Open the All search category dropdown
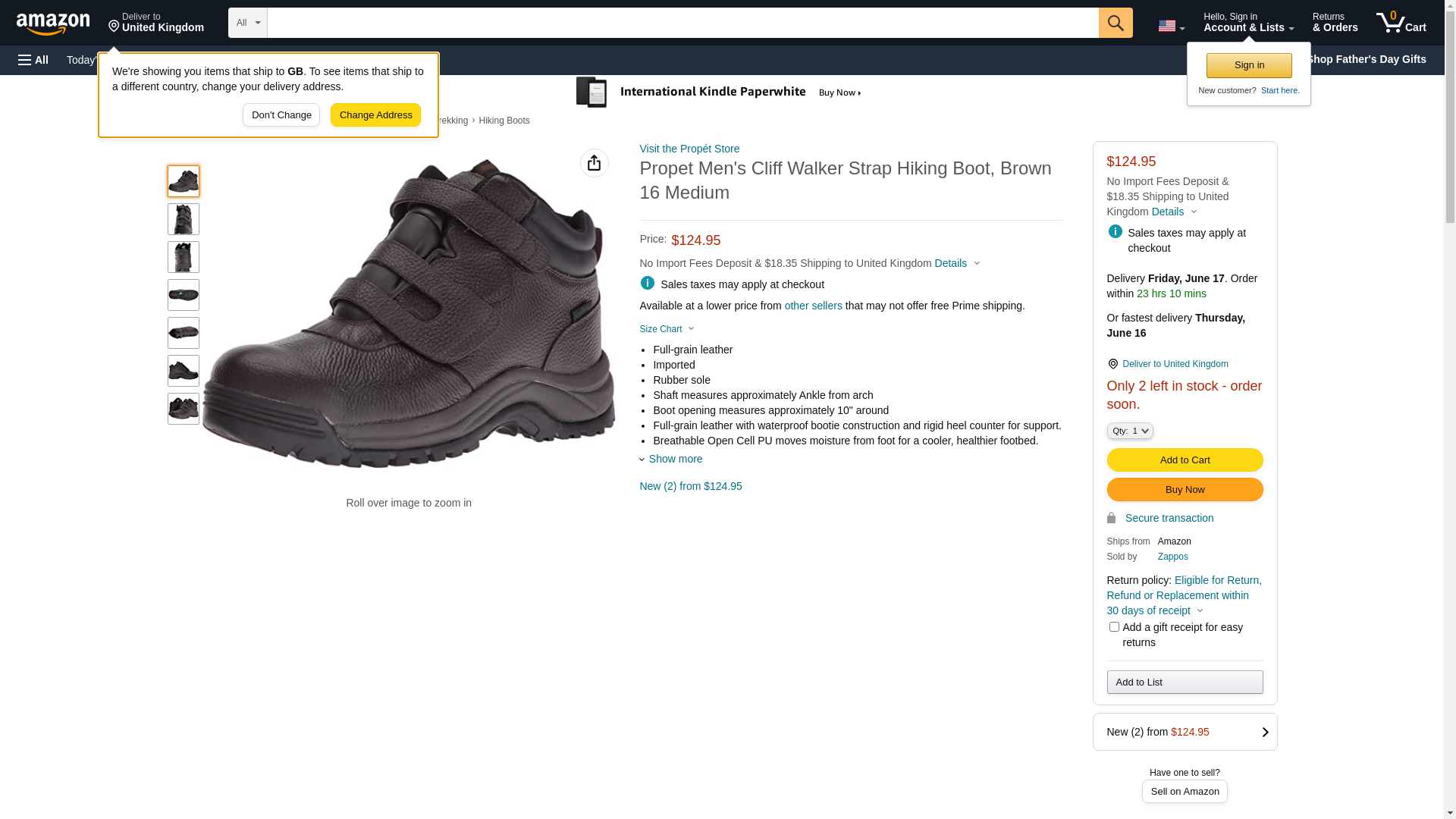The height and width of the screenshot is (819, 1456). pos(247,23)
